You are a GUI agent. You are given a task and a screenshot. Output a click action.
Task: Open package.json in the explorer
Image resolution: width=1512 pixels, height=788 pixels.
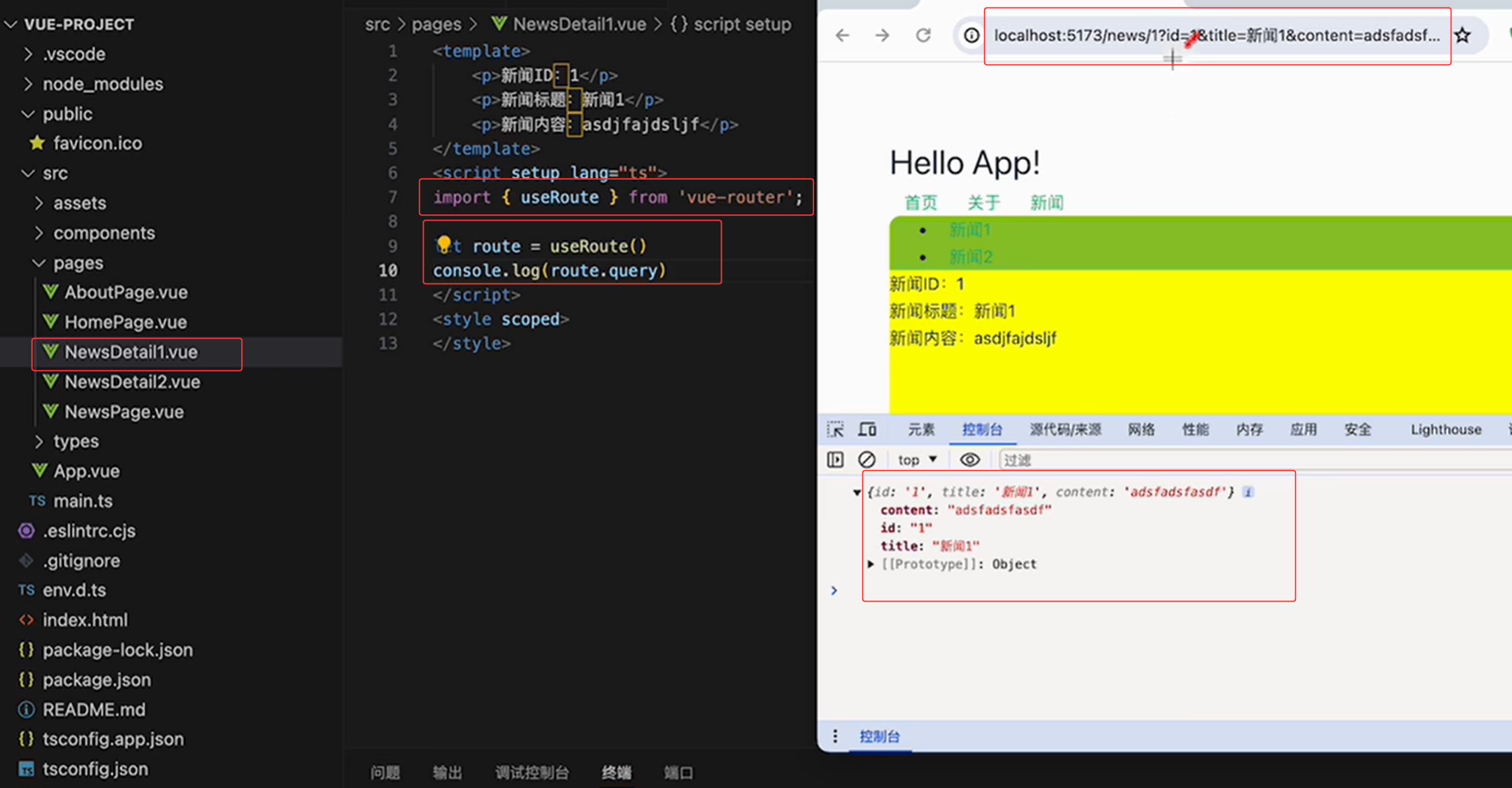[97, 680]
